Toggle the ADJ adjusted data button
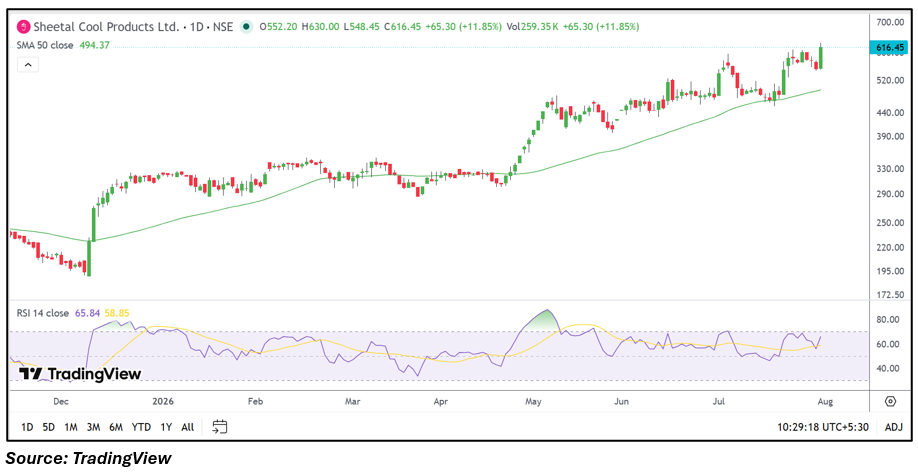Viewport: 918px width, 476px height. point(893,427)
